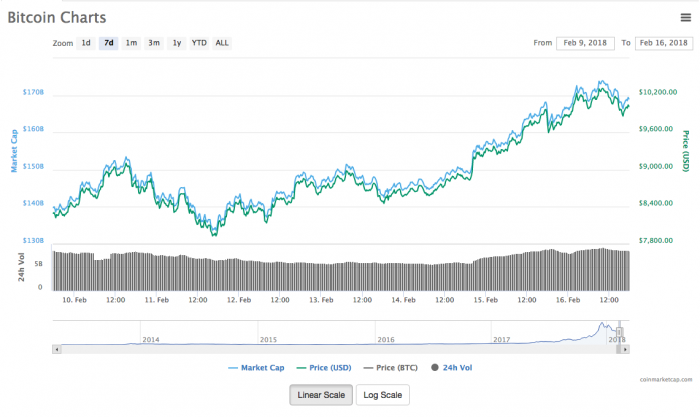Set zoom to YTD
This screenshot has width=700, height=417.
tap(199, 43)
